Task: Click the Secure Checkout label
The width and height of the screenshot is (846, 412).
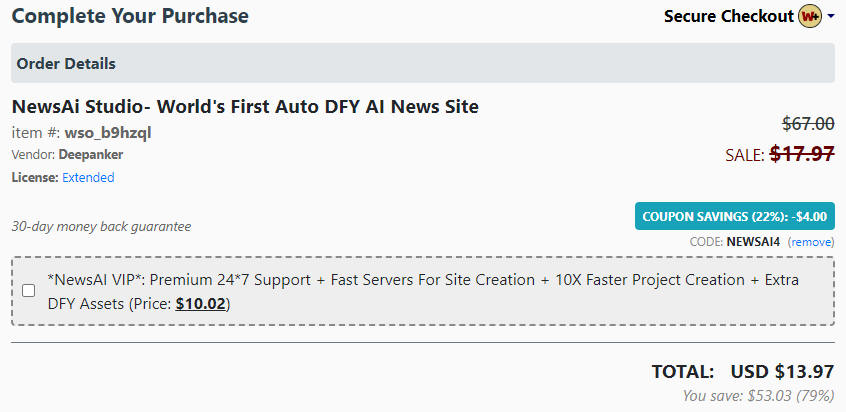Action: (x=729, y=17)
